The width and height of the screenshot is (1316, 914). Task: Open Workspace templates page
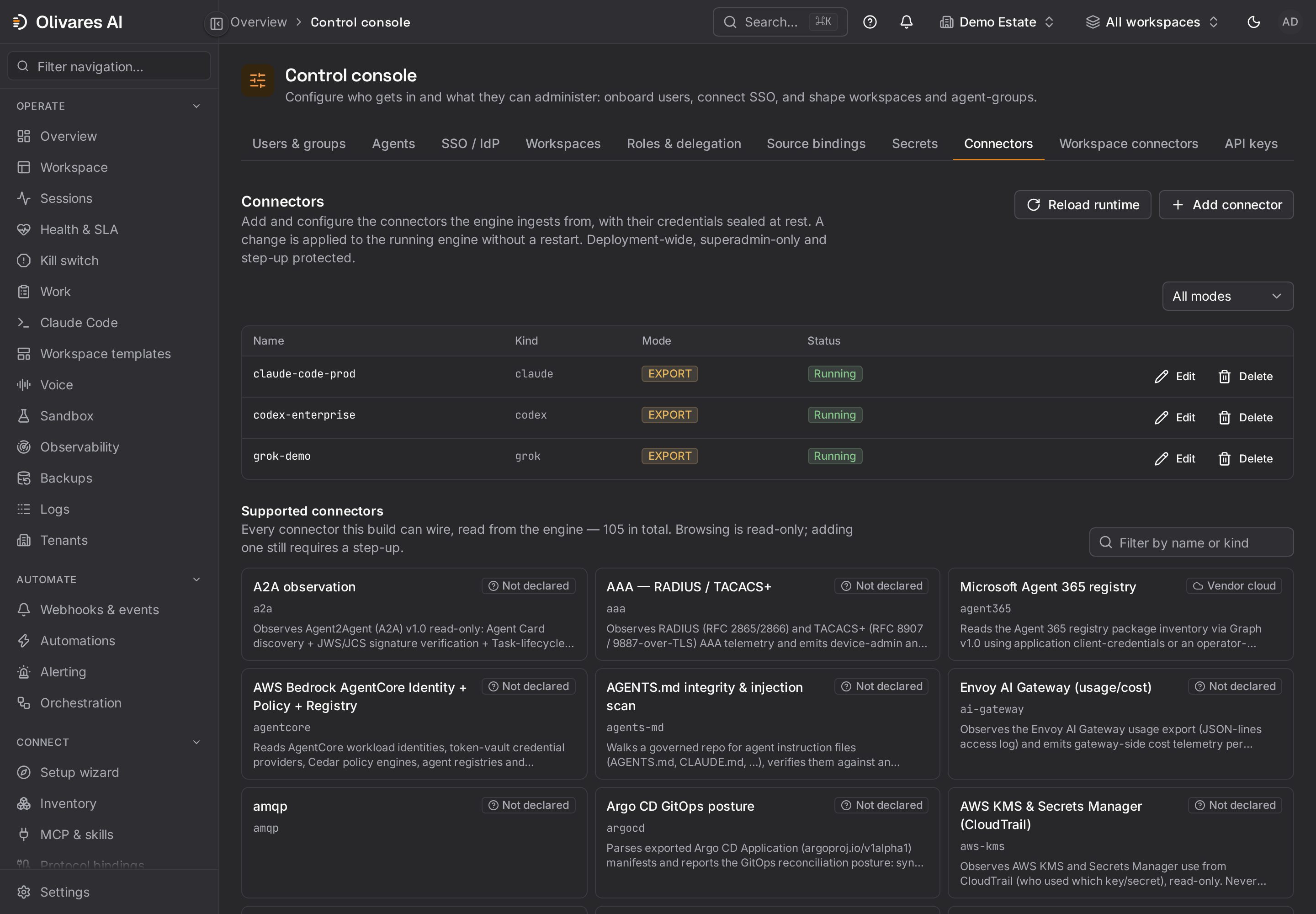coord(109,354)
